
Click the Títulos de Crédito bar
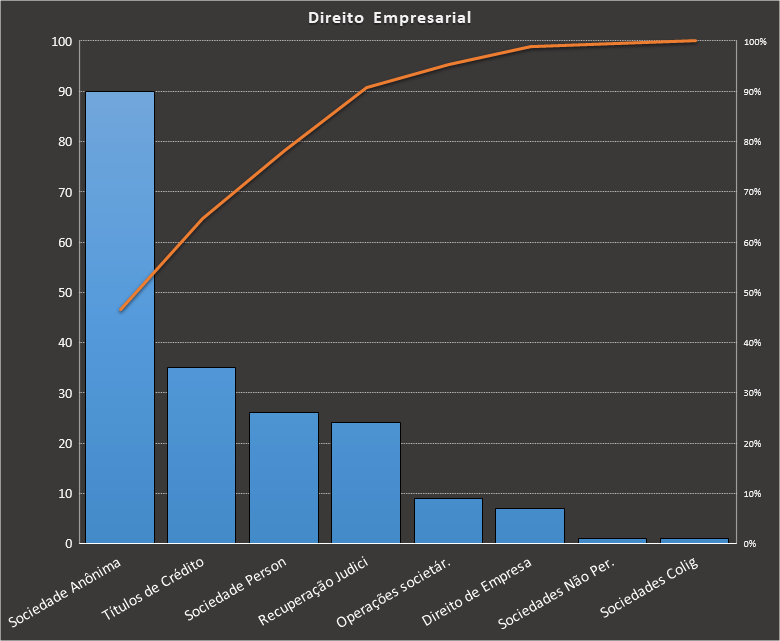tap(201, 455)
